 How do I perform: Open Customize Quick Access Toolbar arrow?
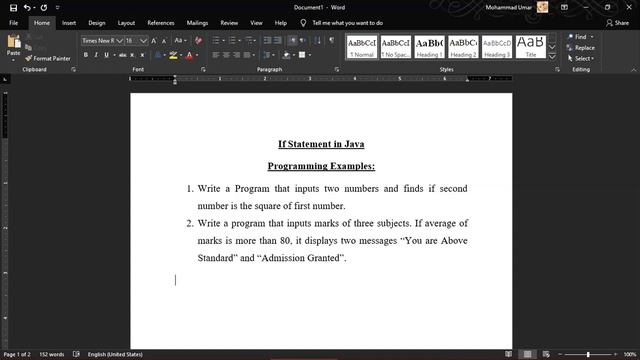pyautogui.click(x=58, y=7)
